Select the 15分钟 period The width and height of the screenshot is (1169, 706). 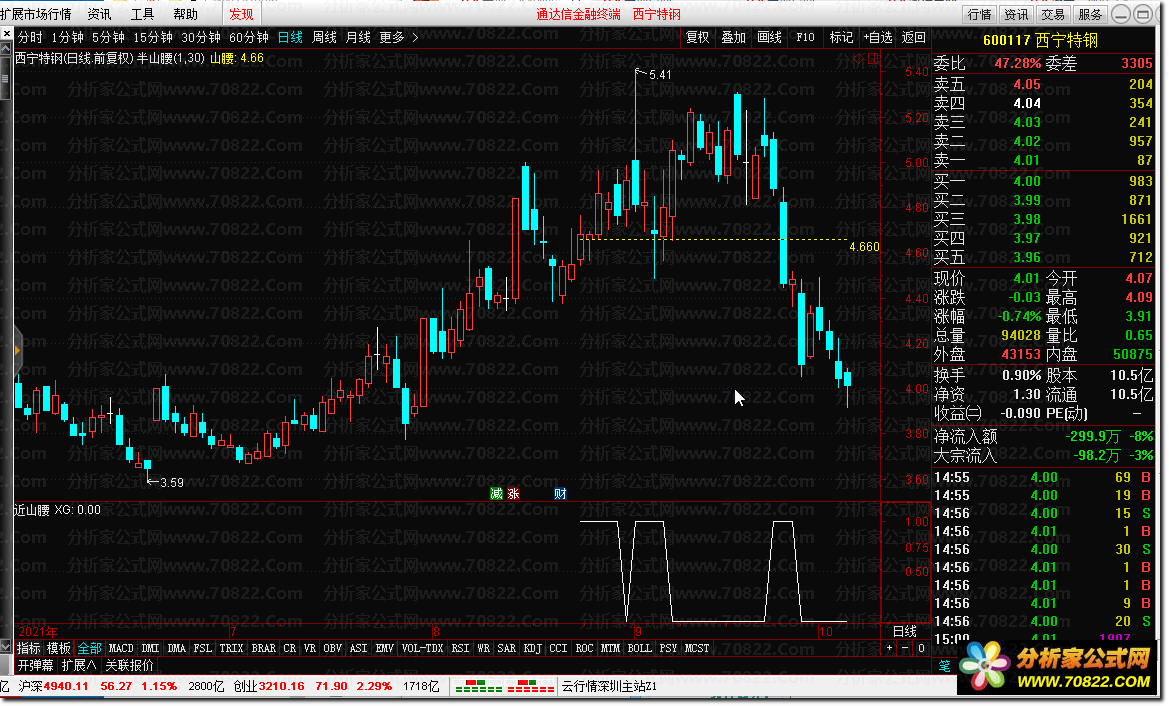point(153,37)
